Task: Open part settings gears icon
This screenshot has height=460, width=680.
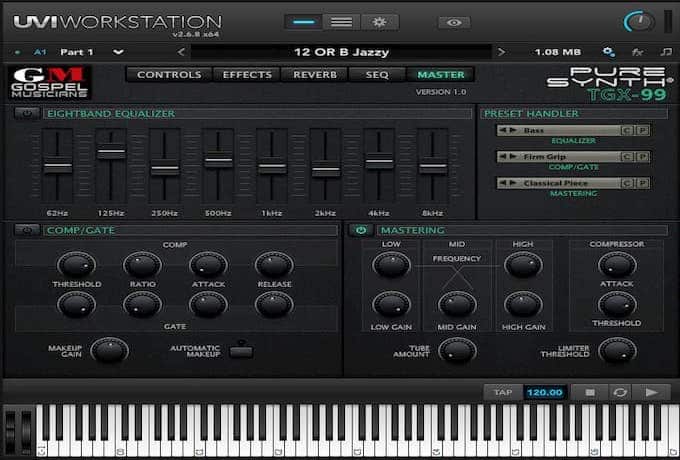Action: (609, 52)
